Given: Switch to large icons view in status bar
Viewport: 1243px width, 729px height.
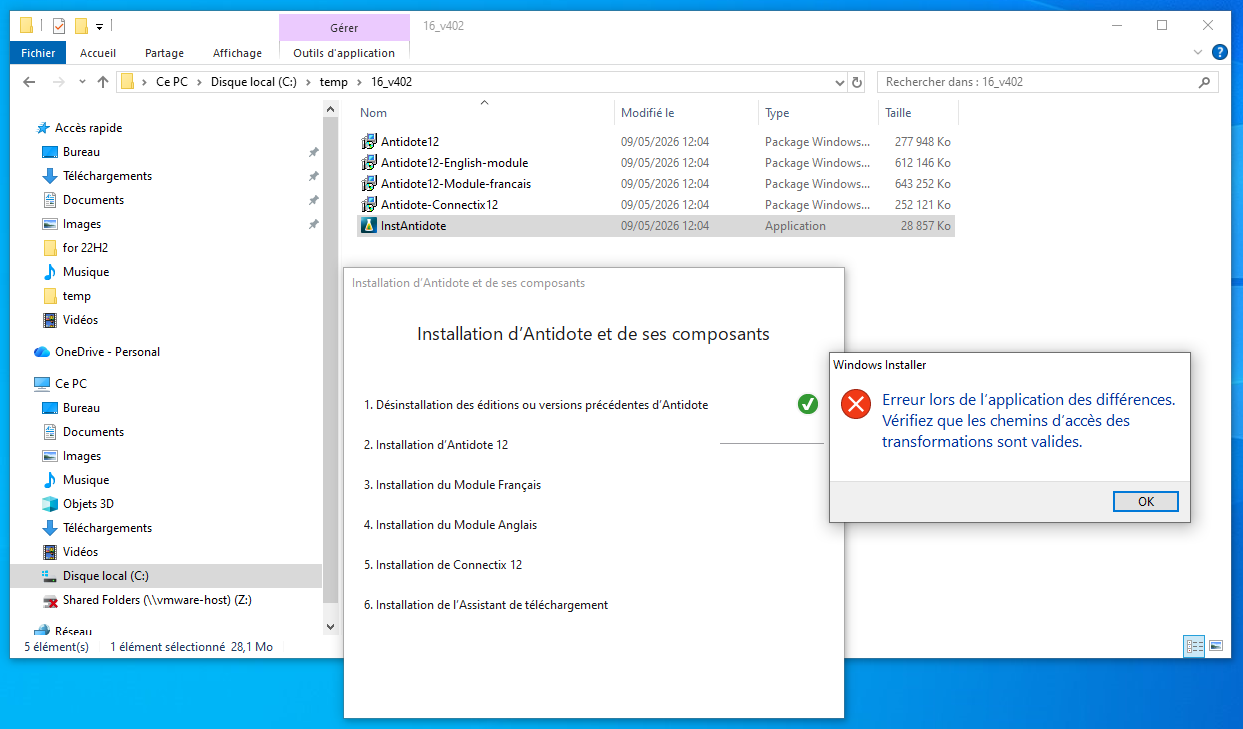Looking at the screenshot, I should pos(1216,646).
